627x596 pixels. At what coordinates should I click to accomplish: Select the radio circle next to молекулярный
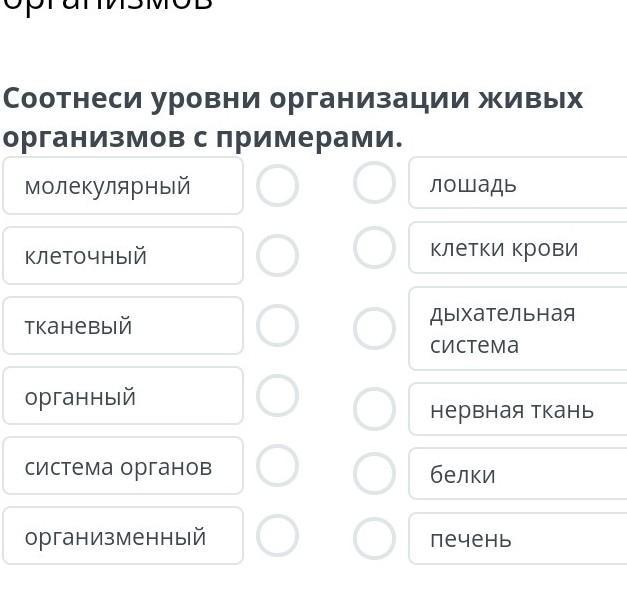(x=277, y=186)
